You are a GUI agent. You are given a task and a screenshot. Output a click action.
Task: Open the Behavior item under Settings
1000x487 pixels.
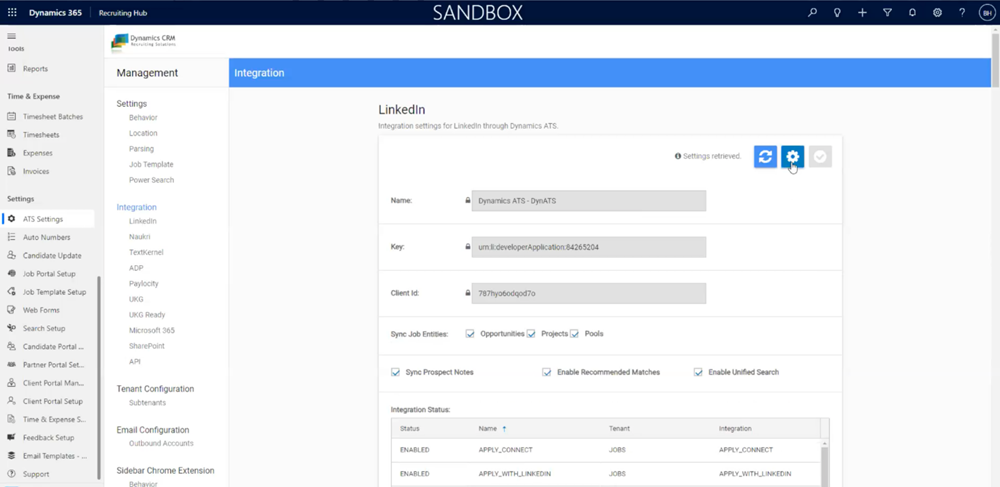tap(143, 117)
